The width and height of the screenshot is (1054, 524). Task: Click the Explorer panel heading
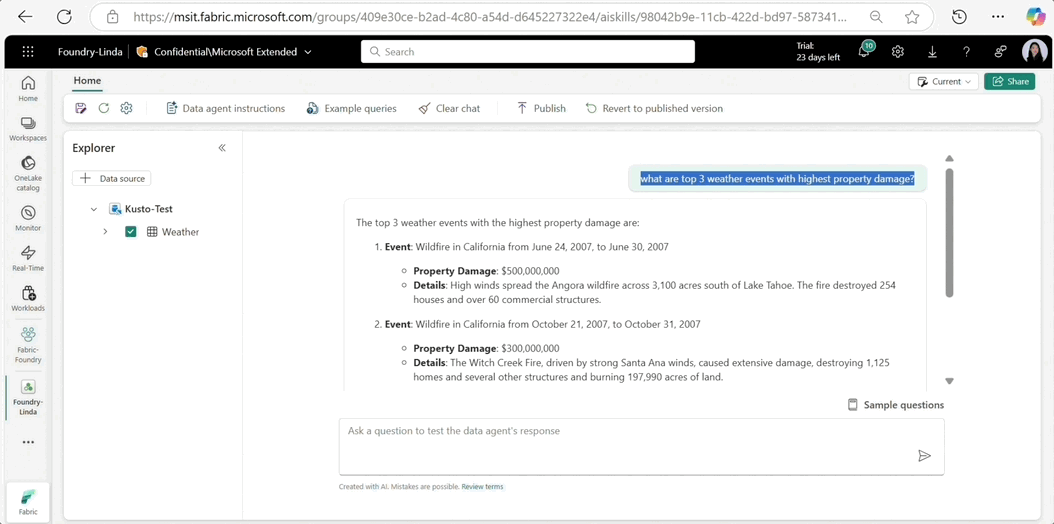click(x=93, y=148)
